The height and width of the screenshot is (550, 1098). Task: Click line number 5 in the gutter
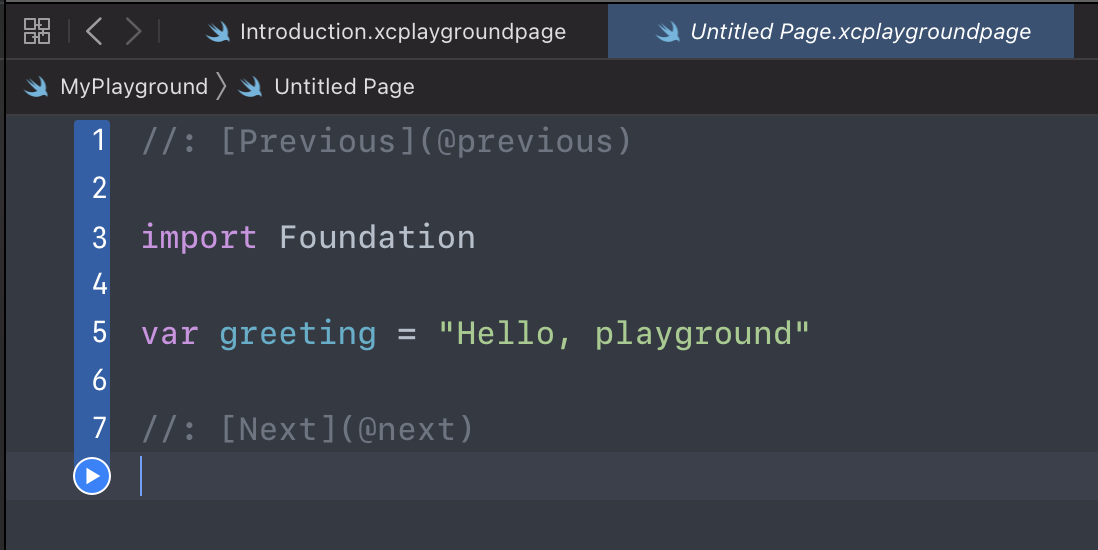pos(98,333)
